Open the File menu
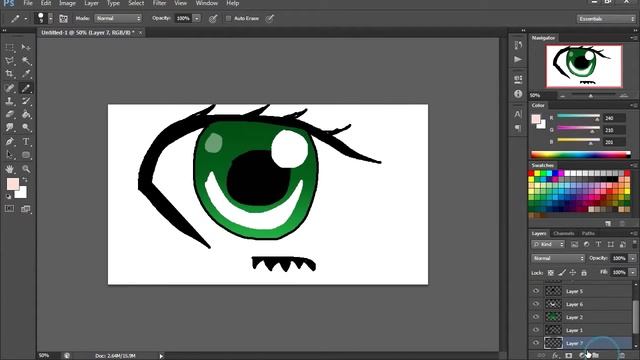Viewport: 640px width, 360px height. (x=28, y=3)
